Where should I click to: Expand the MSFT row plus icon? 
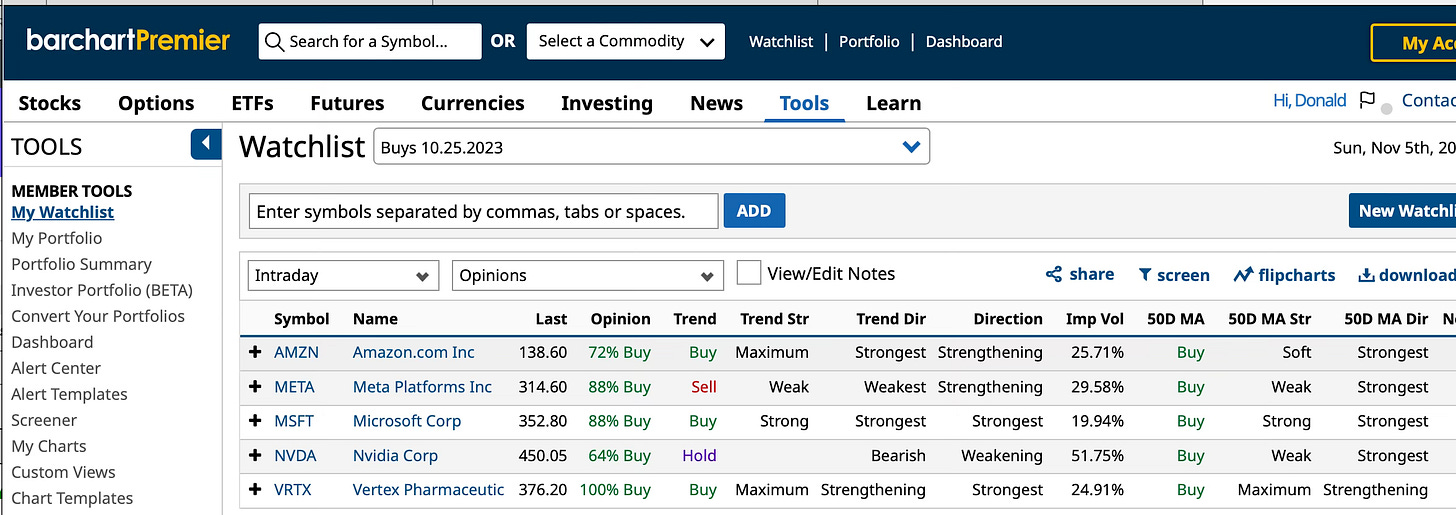pyautogui.click(x=255, y=421)
